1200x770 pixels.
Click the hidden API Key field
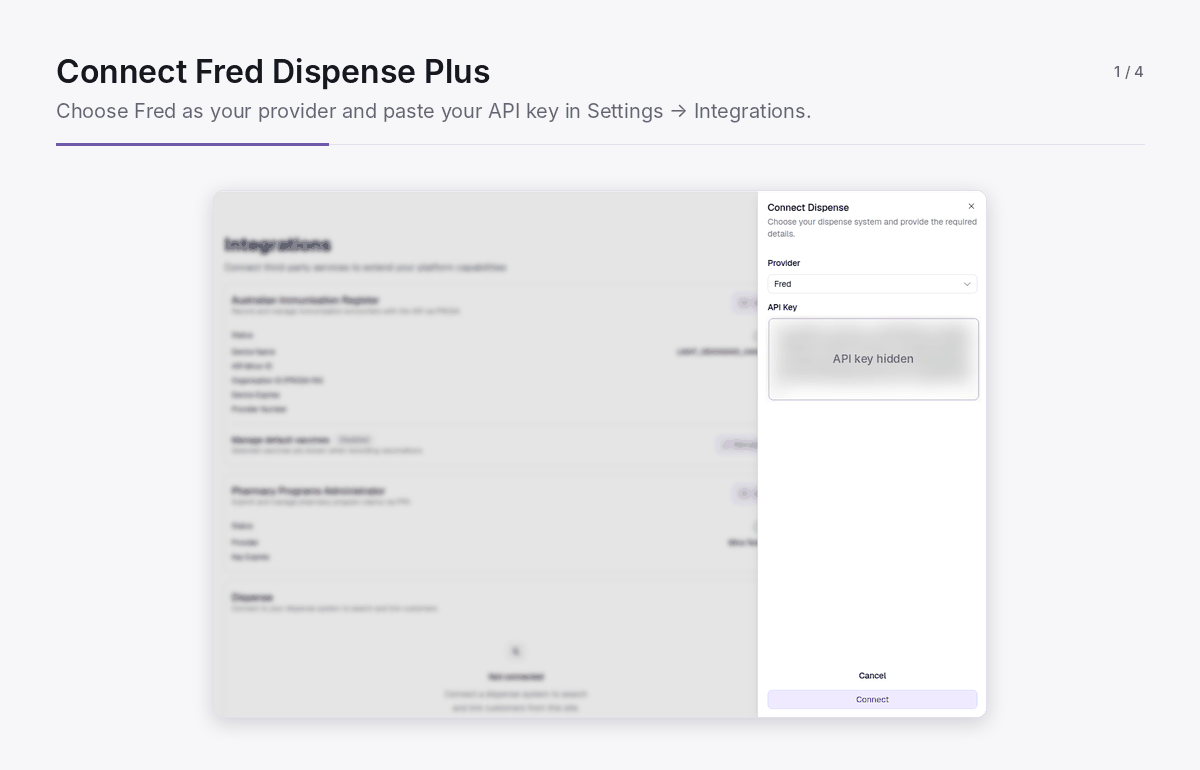873,359
